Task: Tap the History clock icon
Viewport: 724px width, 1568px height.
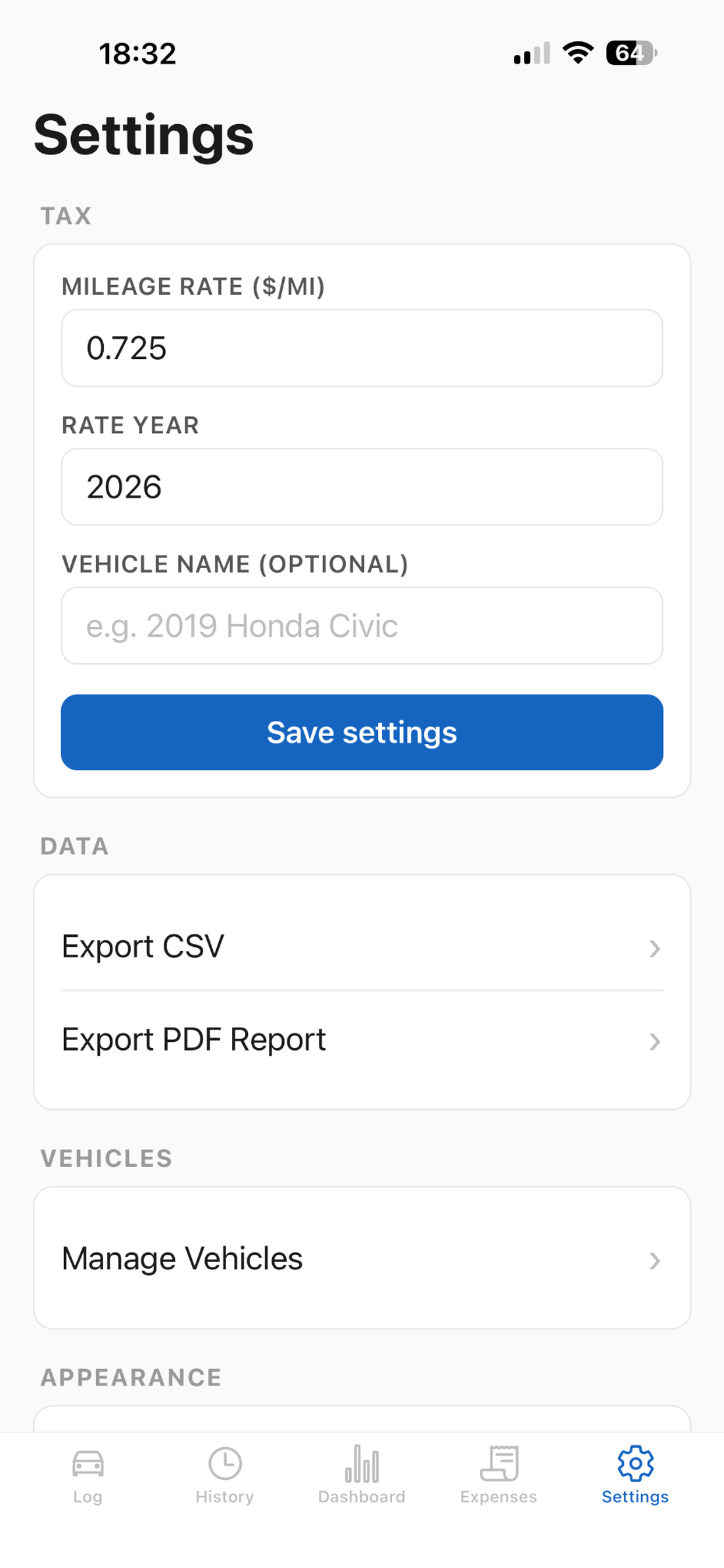Action: [x=224, y=1464]
